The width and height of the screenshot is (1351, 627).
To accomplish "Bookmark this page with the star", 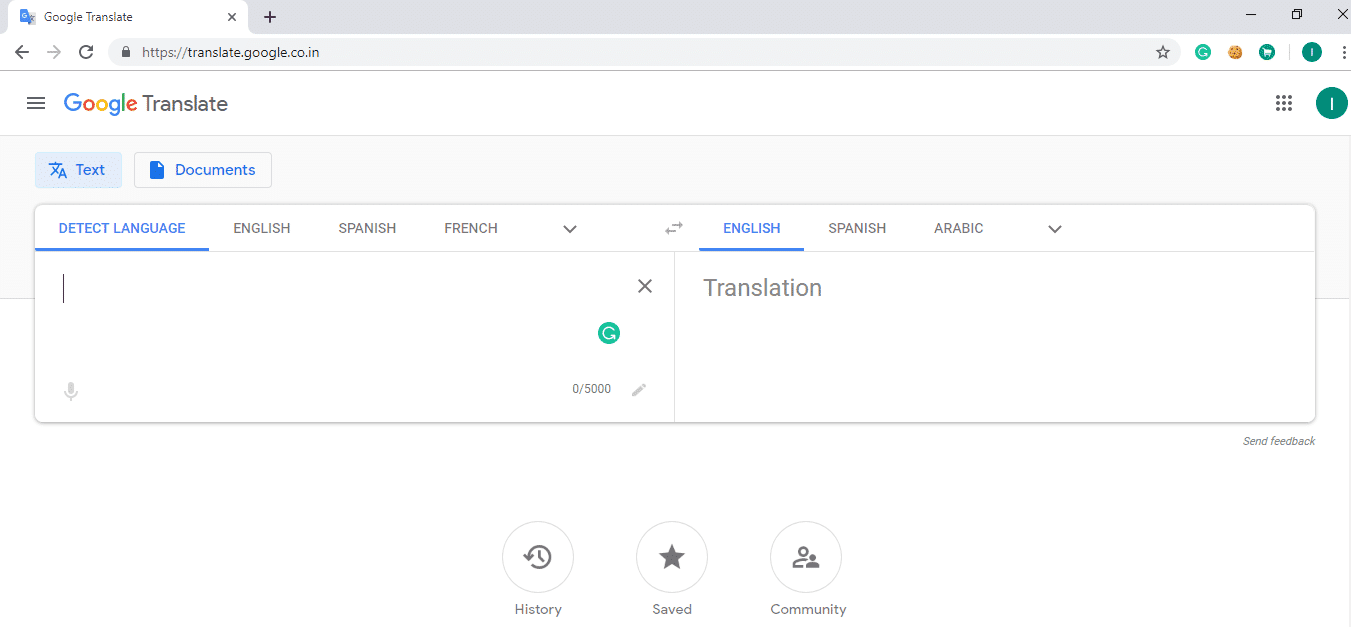I will tap(1163, 51).
